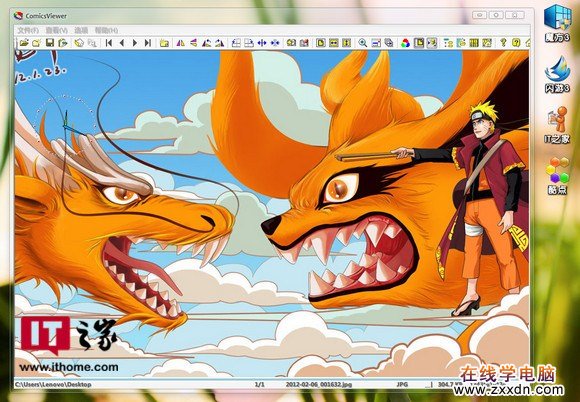Screen dimensions: 580x402
Task: Click the horizontal flip triangle icon
Action: tap(181, 43)
